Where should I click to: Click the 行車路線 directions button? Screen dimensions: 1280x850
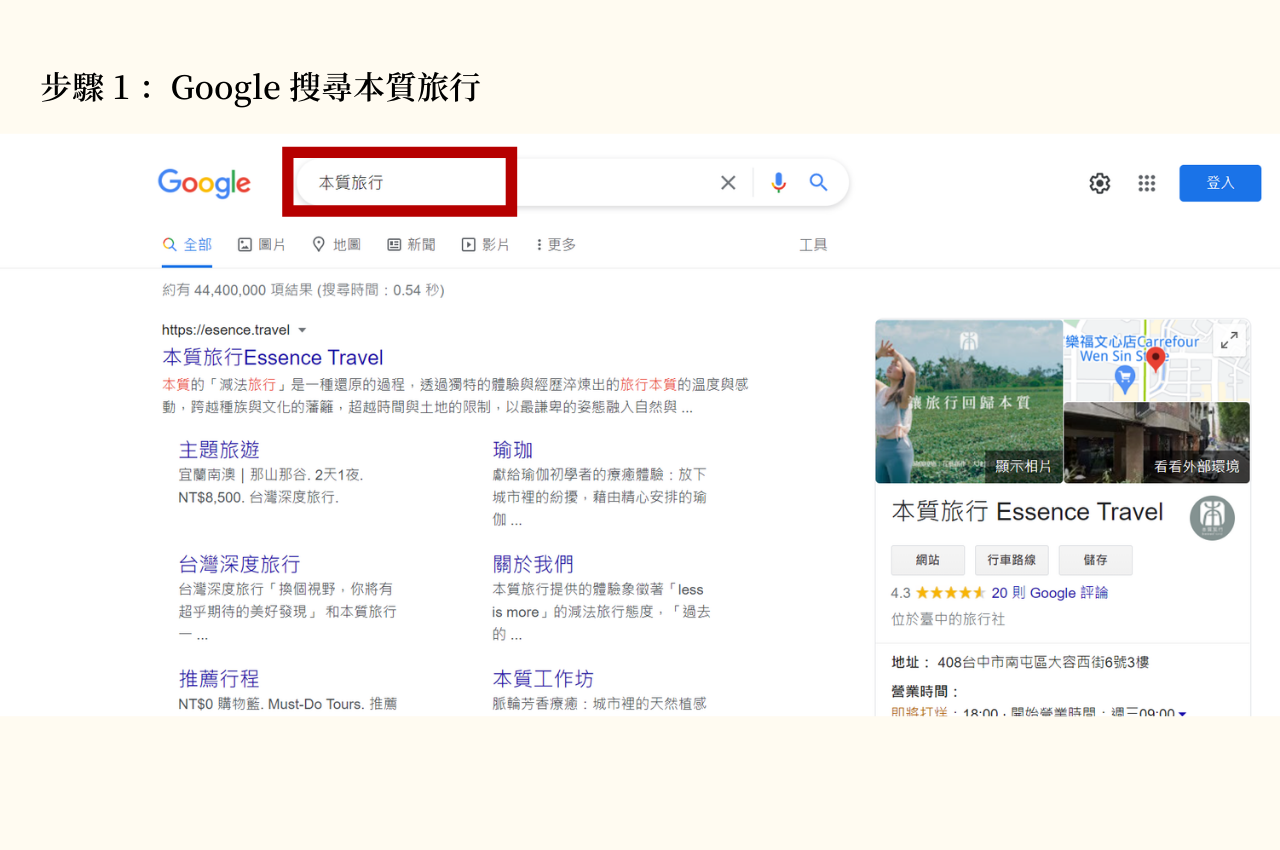click(1012, 560)
